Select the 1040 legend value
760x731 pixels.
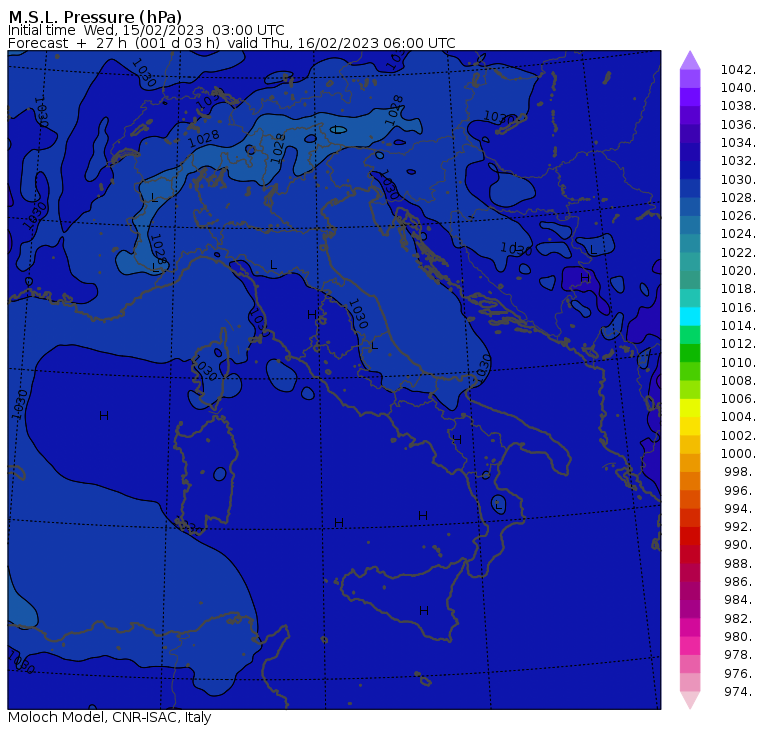point(738,88)
